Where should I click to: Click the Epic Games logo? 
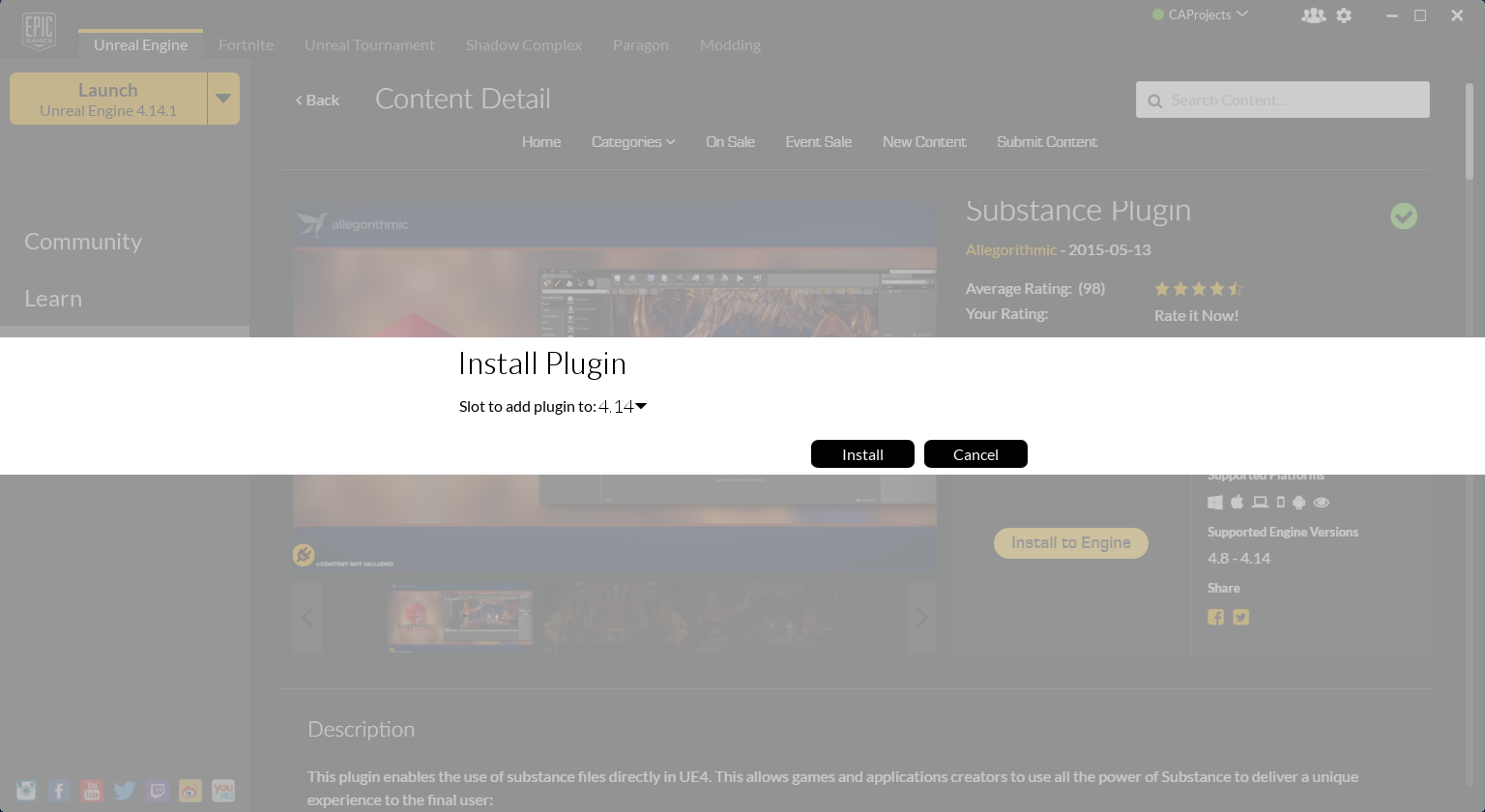pyautogui.click(x=39, y=31)
